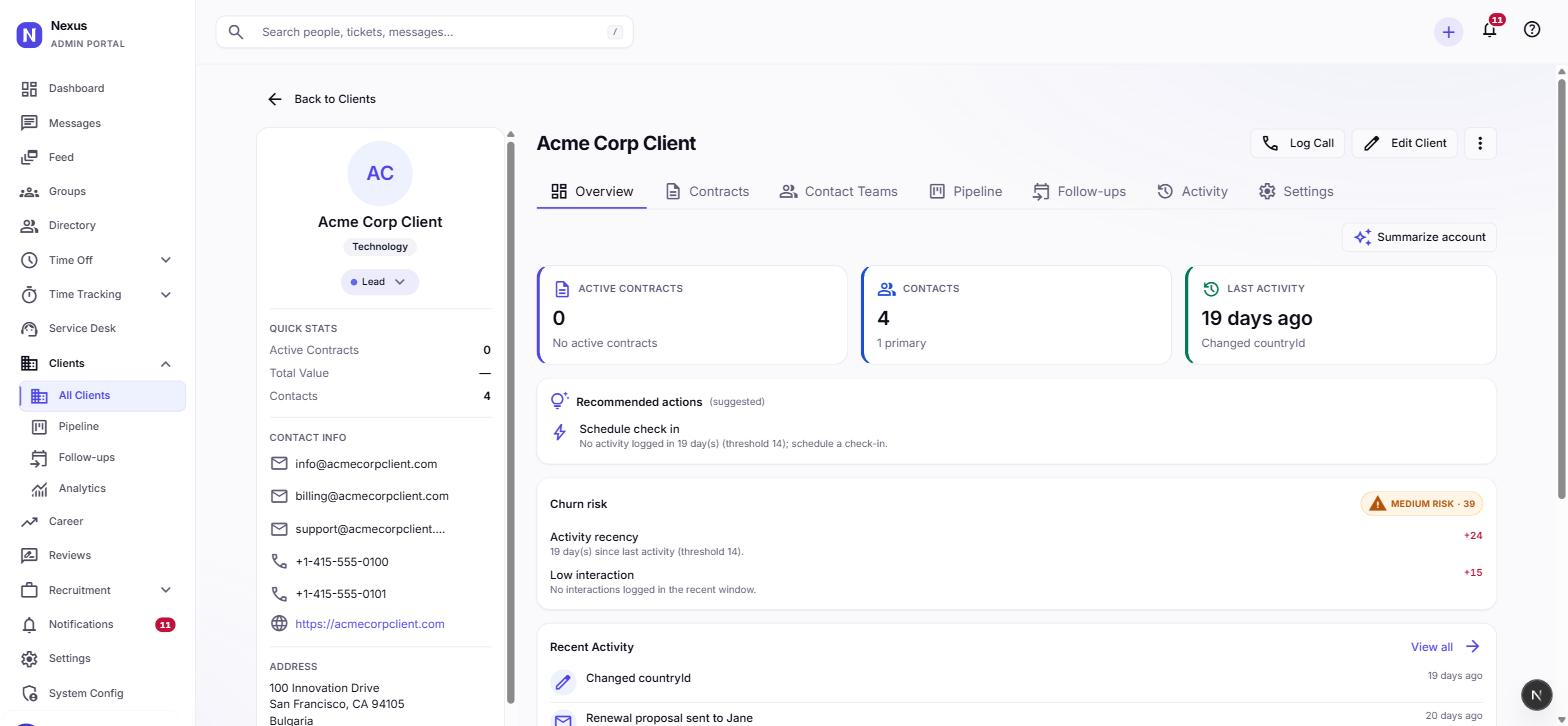Open the notification bell in header
This screenshot has height=726, width=1568.
1490,30
